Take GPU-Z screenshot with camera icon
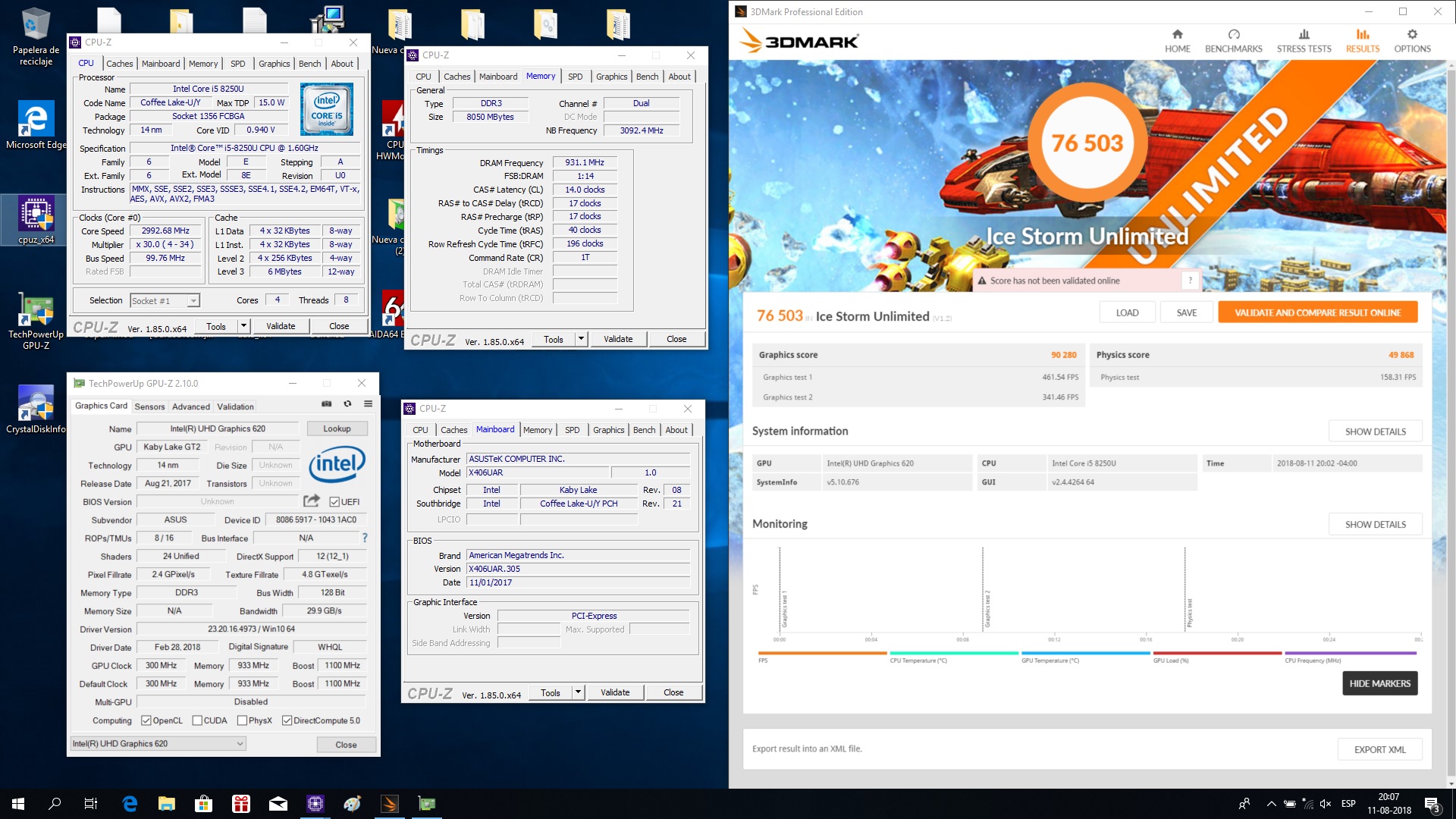Screen dimensions: 1456x819 [327, 403]
